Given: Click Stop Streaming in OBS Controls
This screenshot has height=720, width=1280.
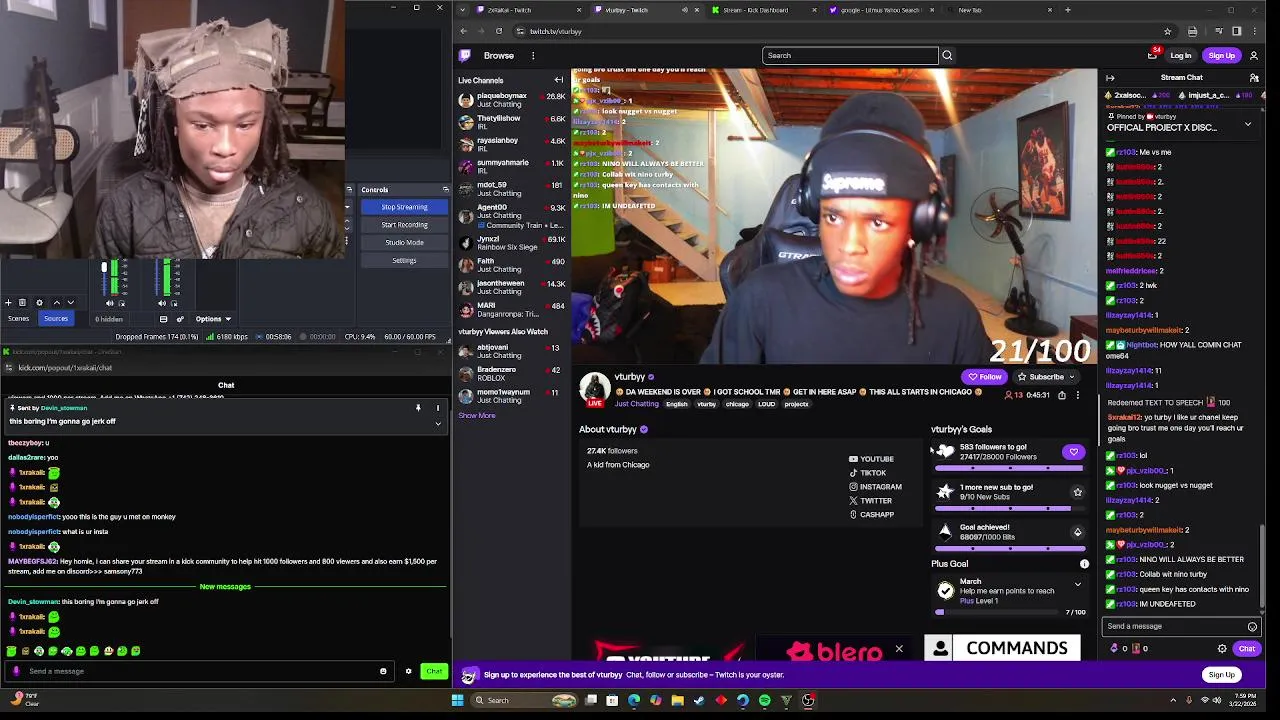Looking at the screenshot, I should pos(404,207).
